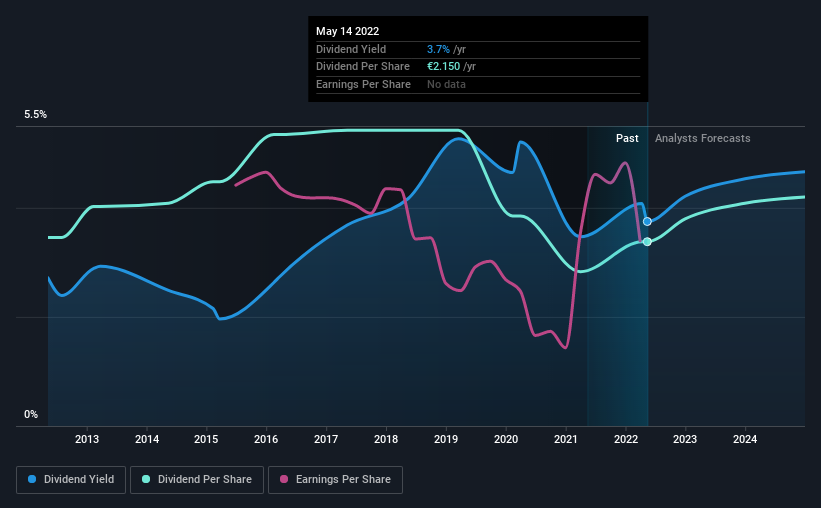Click the 2019 x-axis label
821x508 pixels.
click(x=446, y=439)
